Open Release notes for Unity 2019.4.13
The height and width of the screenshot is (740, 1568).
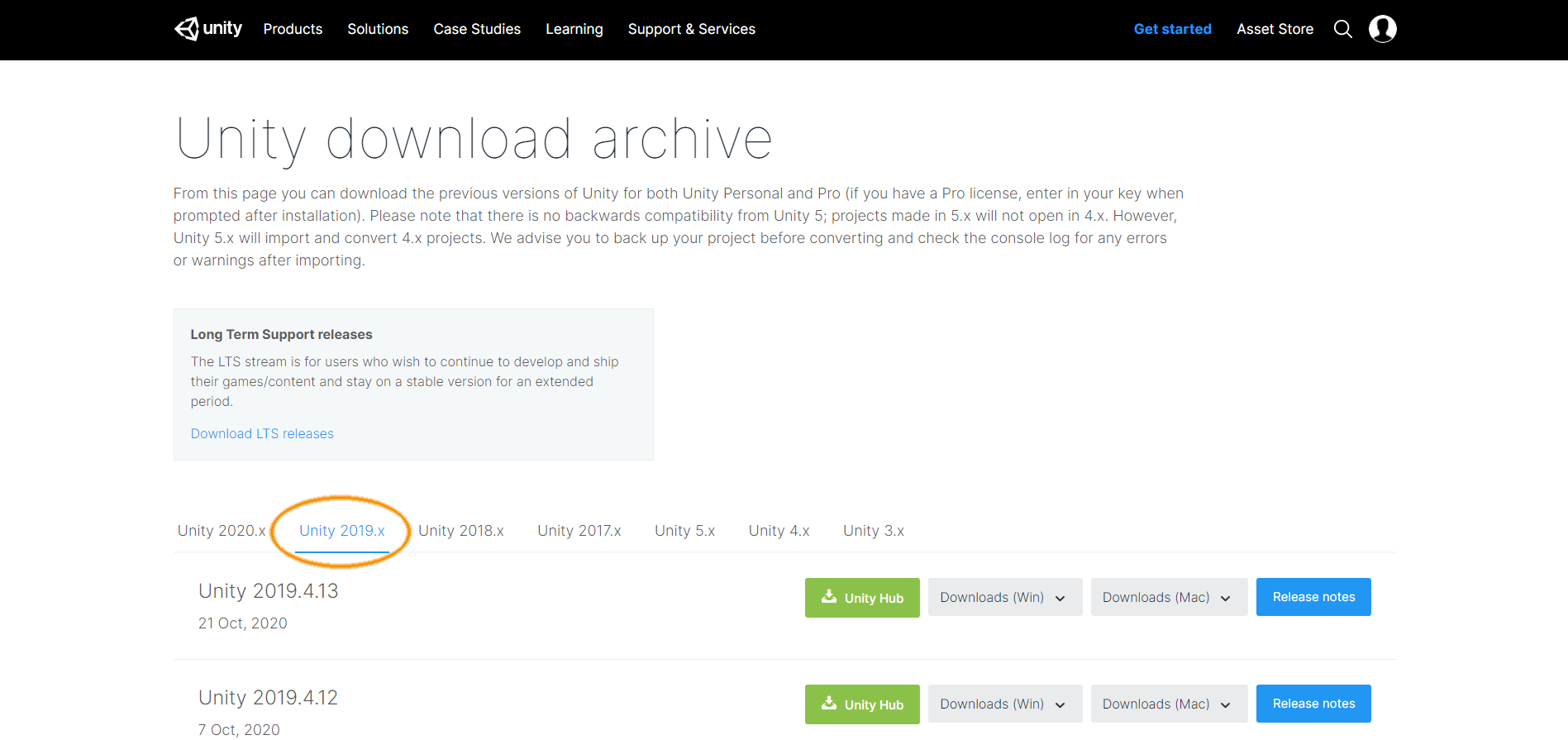(1313, 597)
